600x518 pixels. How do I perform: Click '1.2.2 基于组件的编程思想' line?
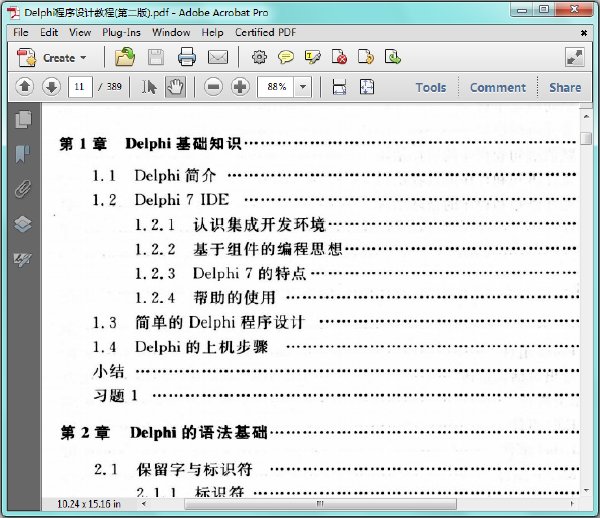(x=239, y=249)
